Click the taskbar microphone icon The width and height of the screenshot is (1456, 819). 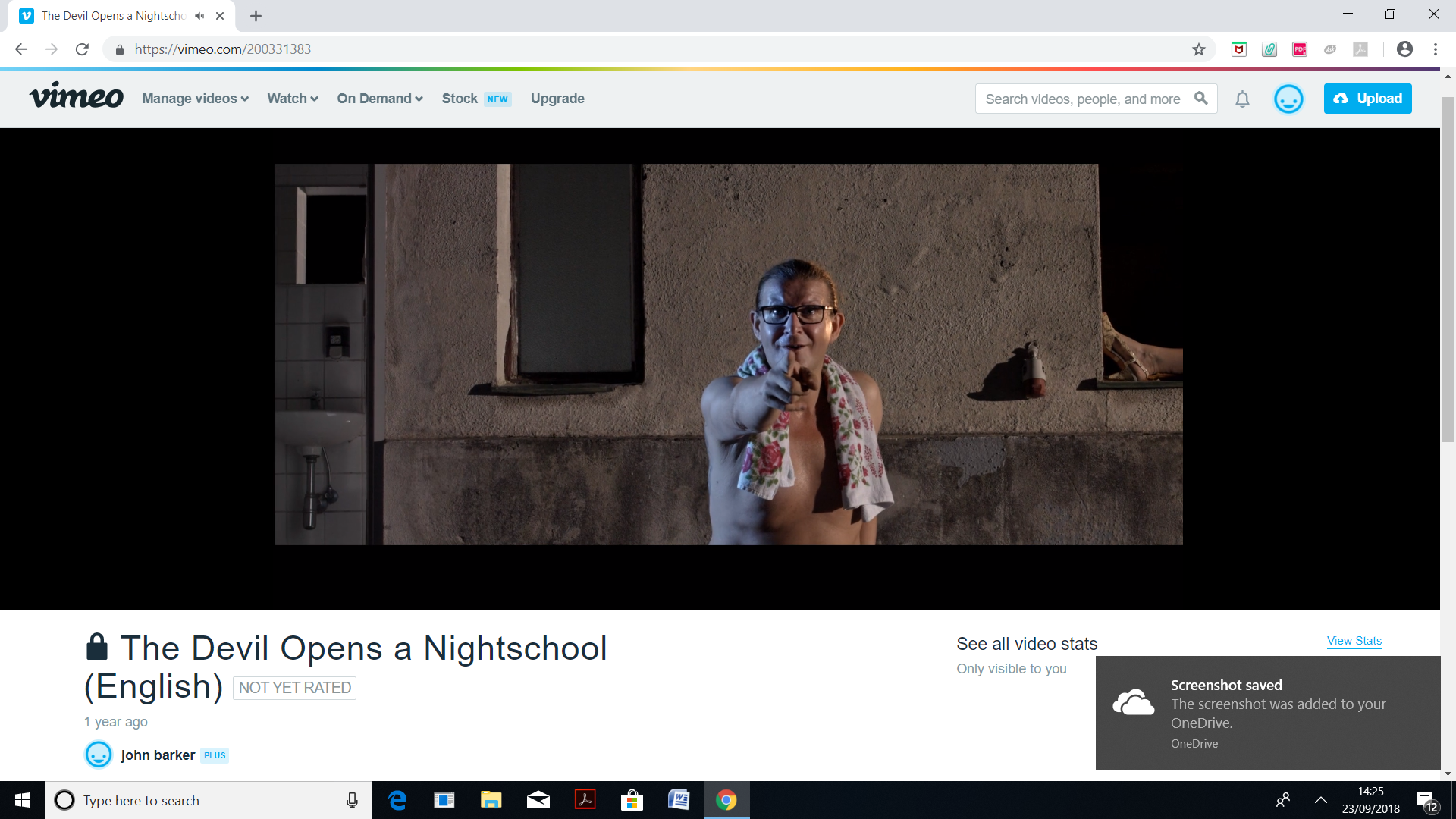(352, 800)
